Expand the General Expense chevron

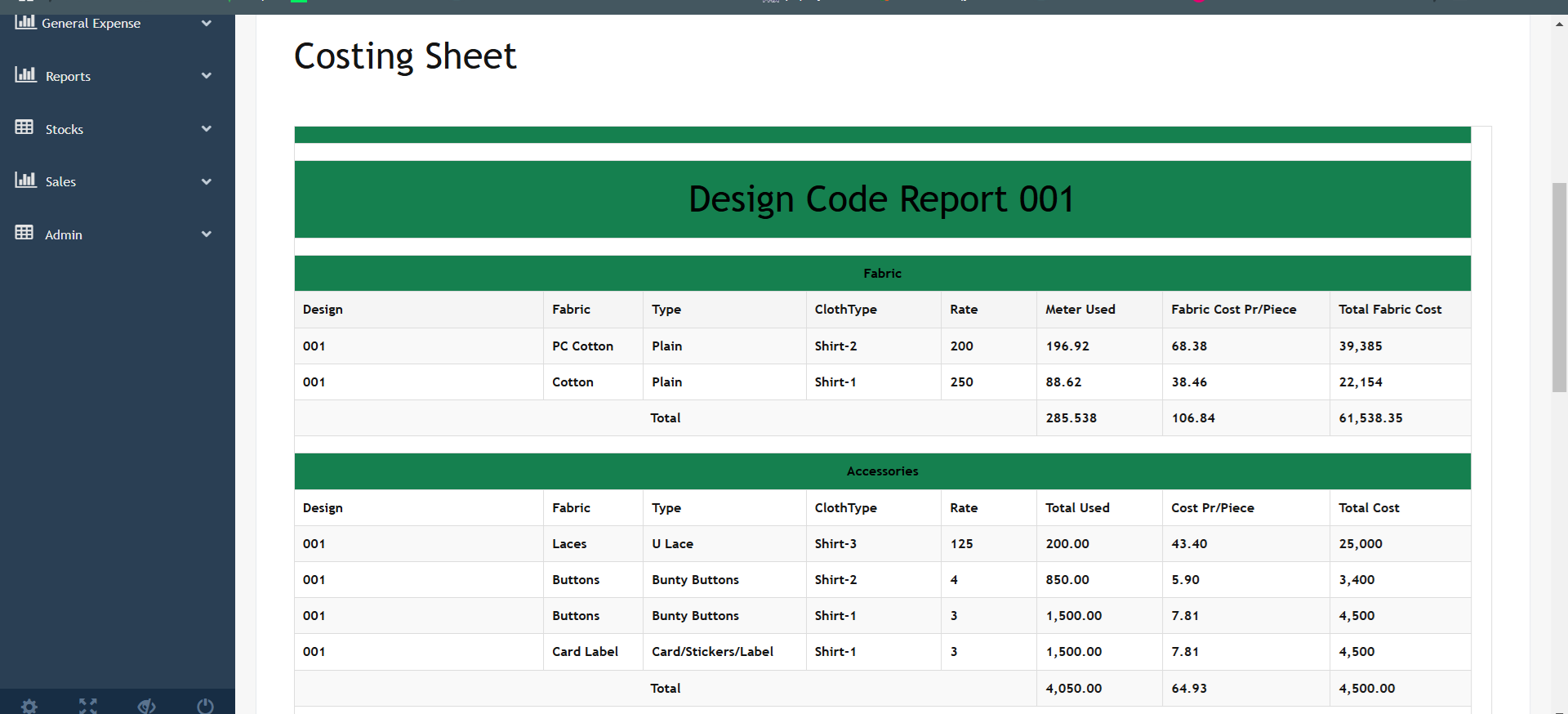coord(207,24)
